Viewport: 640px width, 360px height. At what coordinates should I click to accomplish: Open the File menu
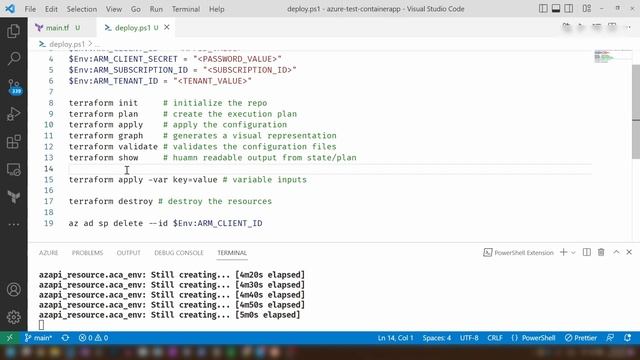tap(30, 9)
